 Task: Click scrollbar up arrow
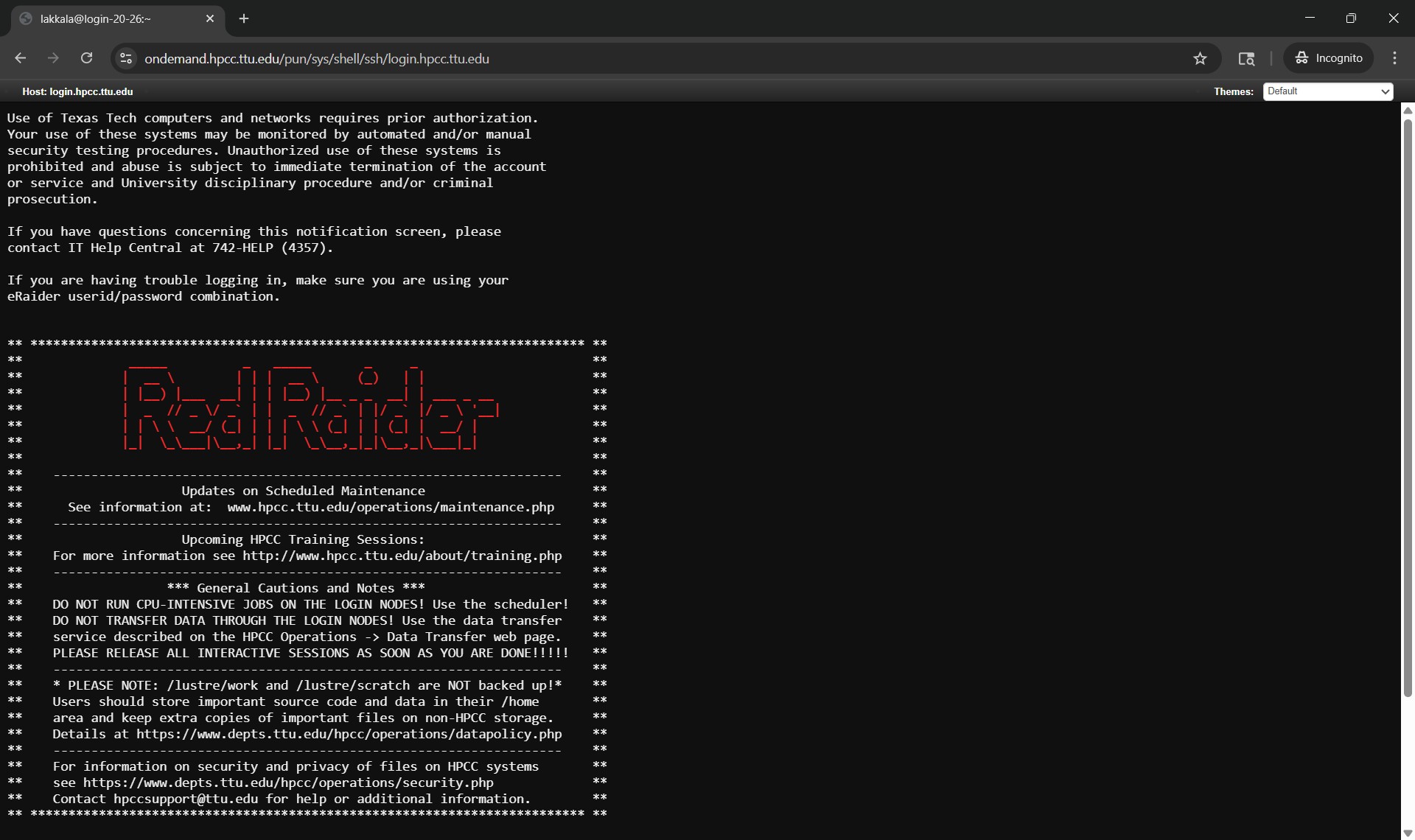[1407, 110]
